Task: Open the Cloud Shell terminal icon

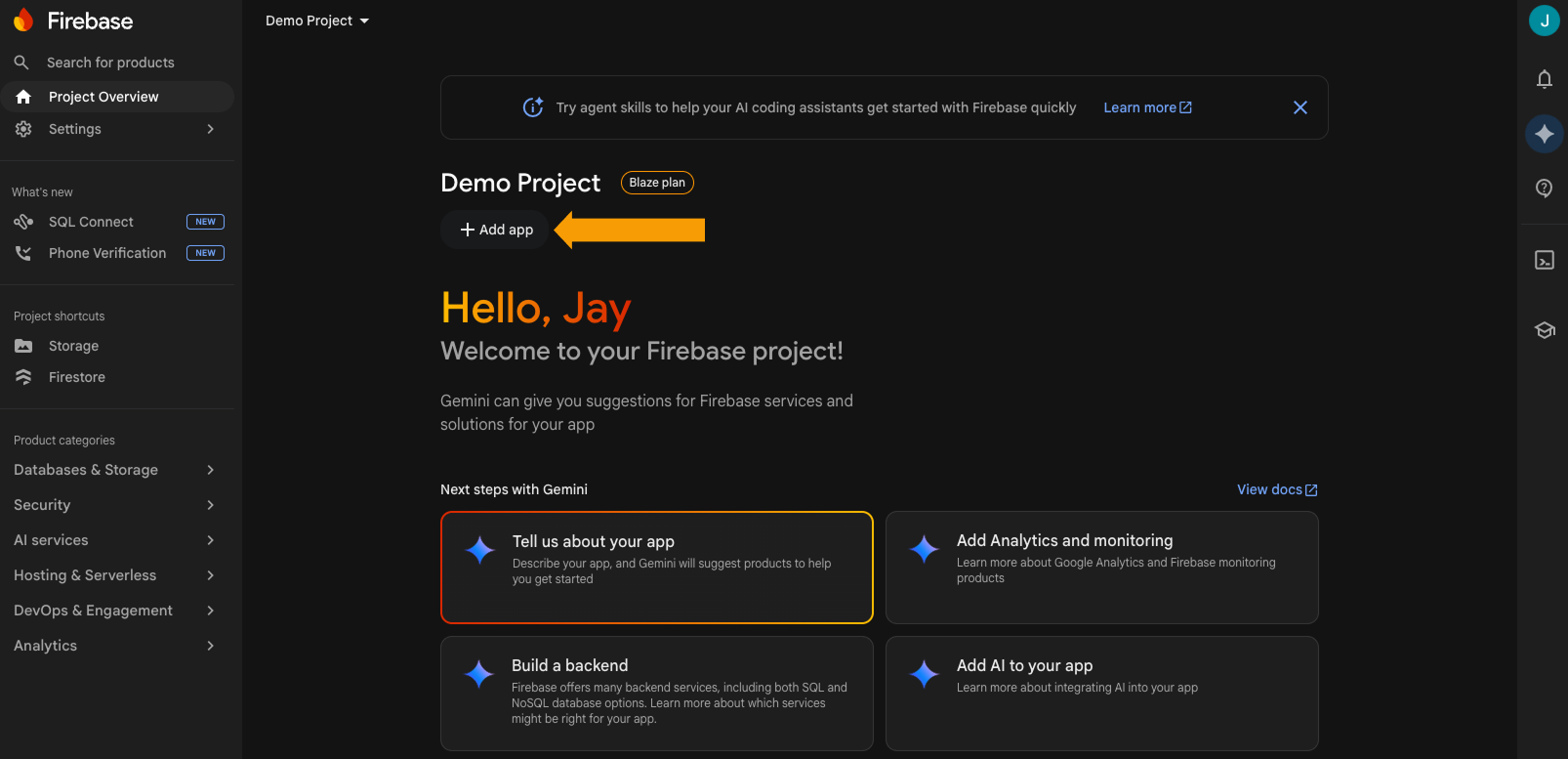Action: (x=1545, y=260)
